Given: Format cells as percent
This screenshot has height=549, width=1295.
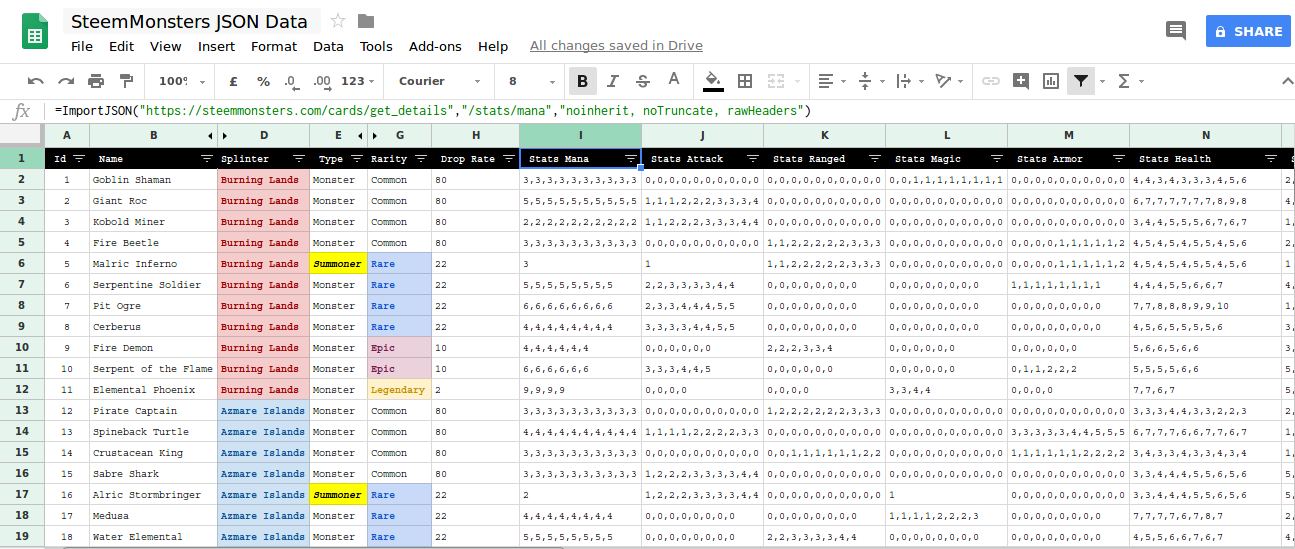Looking at the screenshot, I should [263, 81].
